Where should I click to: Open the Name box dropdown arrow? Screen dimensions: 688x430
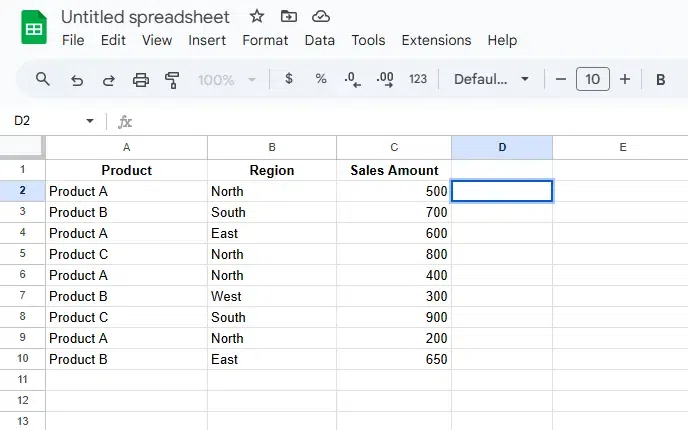90,121
